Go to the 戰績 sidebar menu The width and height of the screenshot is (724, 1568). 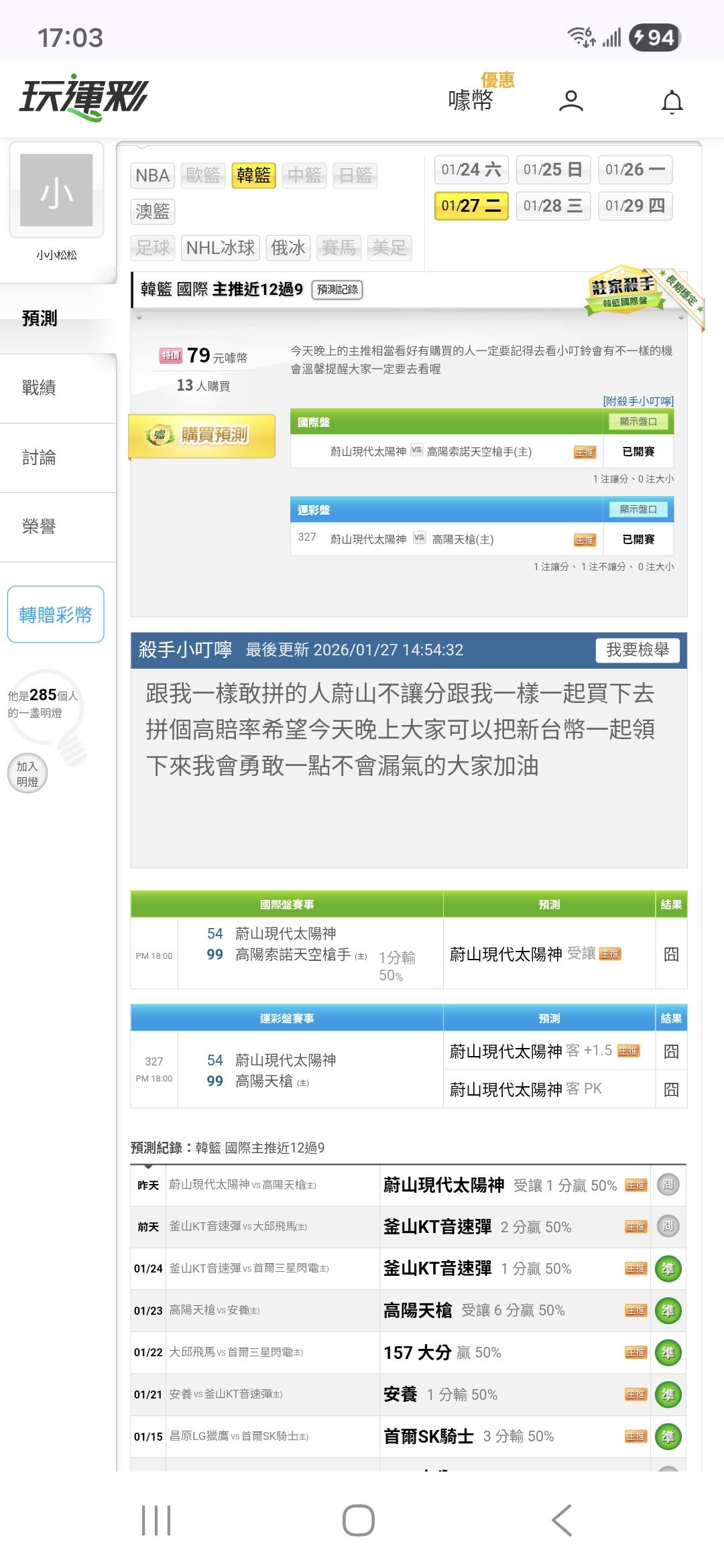point(58,388)
